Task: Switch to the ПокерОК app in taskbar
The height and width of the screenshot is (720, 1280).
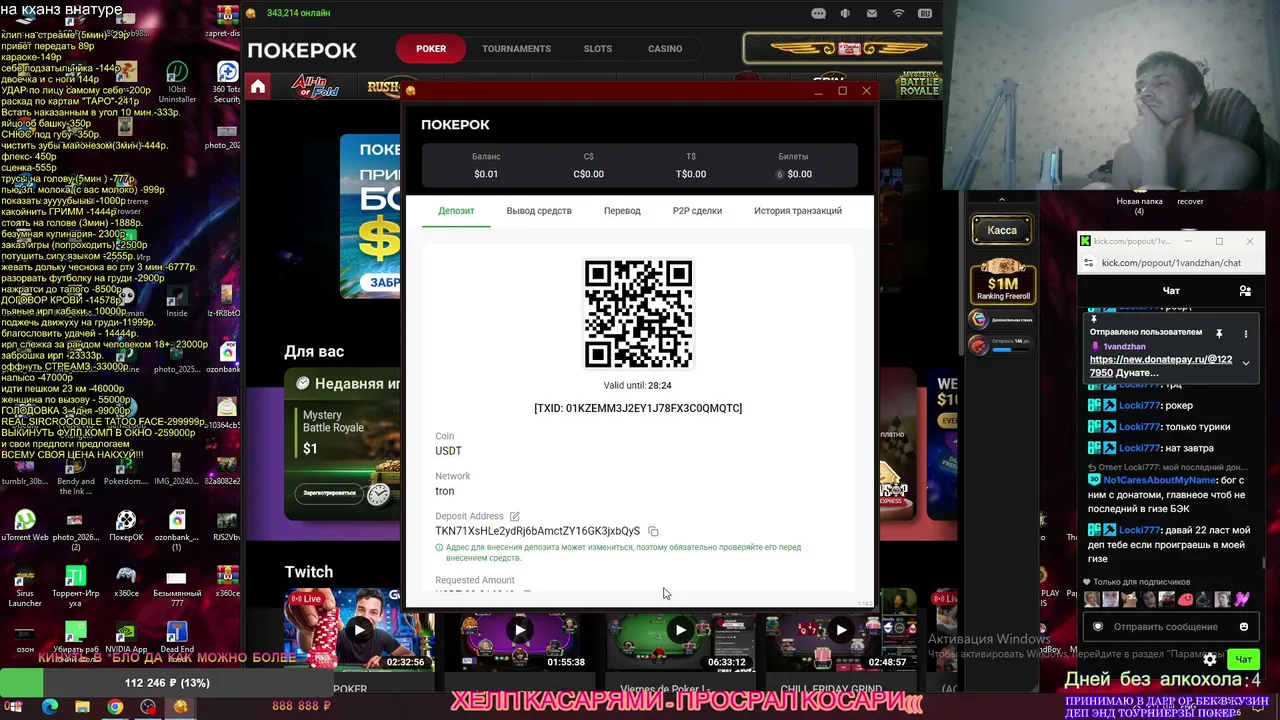Action: [180, 707]
